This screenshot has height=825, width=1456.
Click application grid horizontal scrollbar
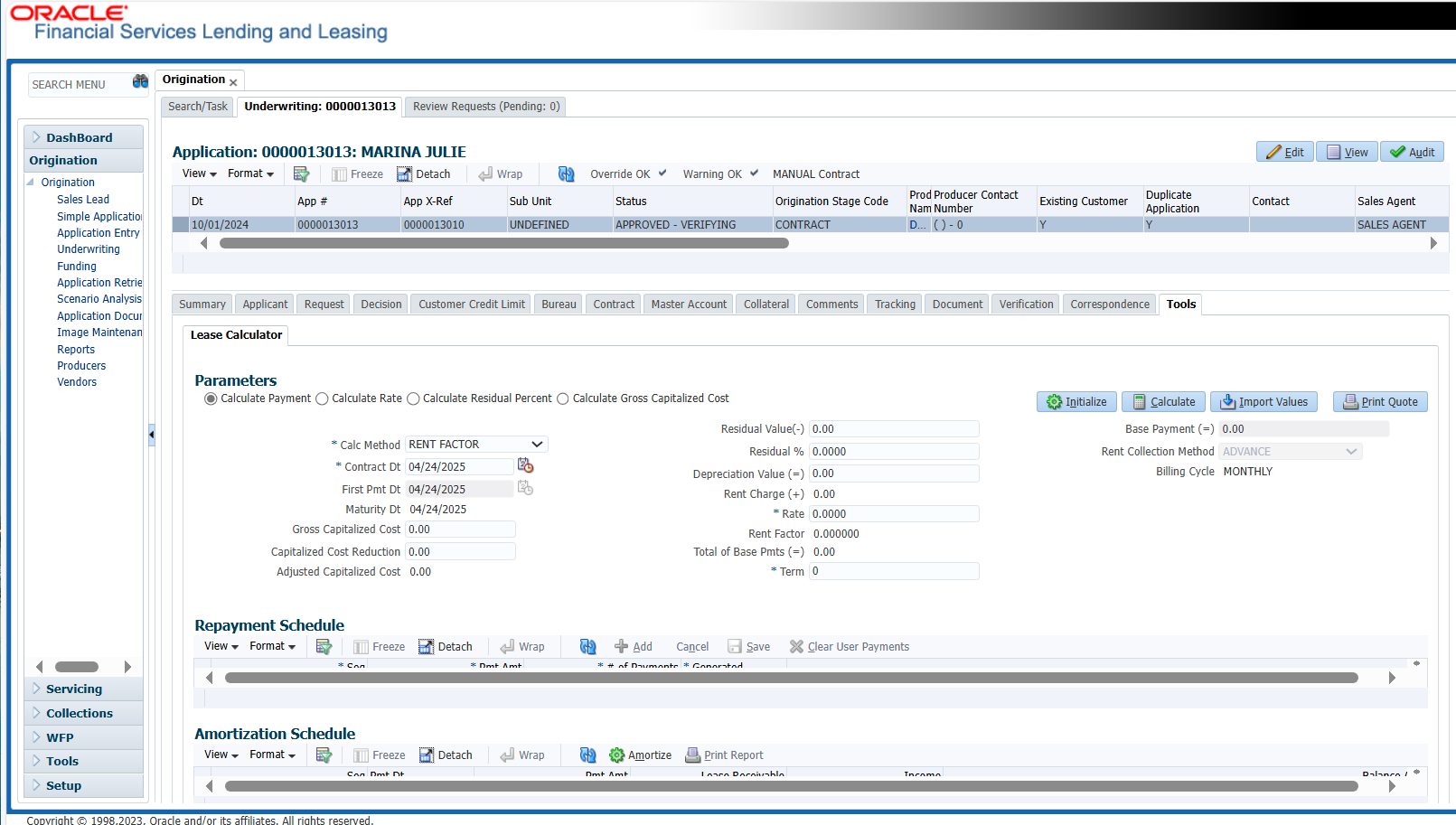[504, 243]
